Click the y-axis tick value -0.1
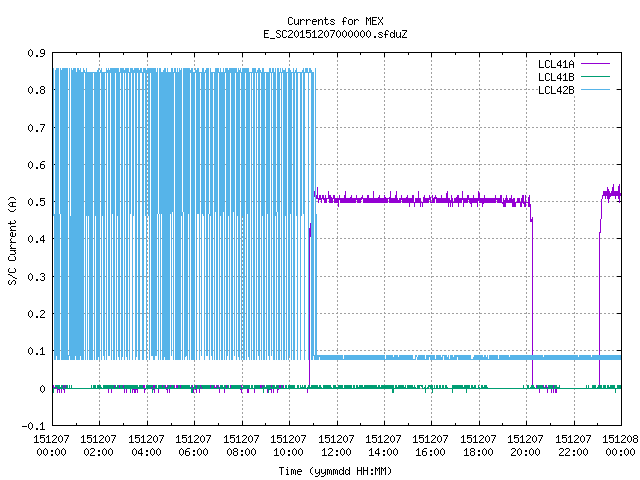The height and width of the screenshot is (480, 640). [x=33, y=426]
